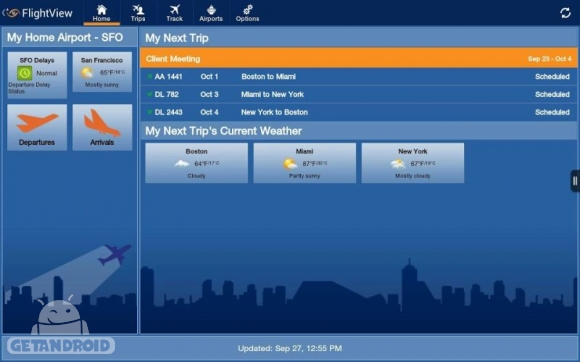
Task: Click the Oct 4 date cell
Action: pyautogui.click(x=209, y=112)
